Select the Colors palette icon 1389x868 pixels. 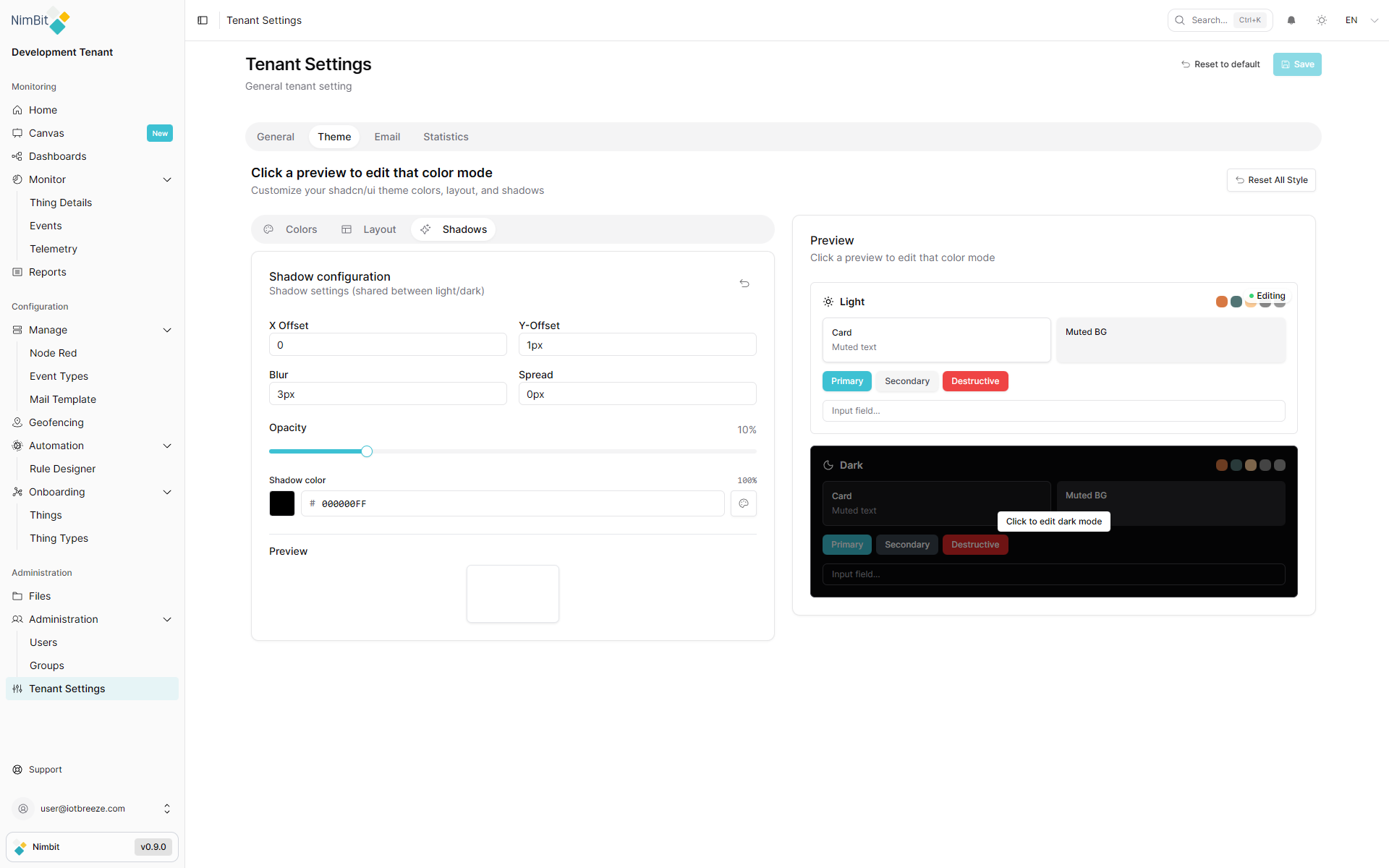click(268, 229)
